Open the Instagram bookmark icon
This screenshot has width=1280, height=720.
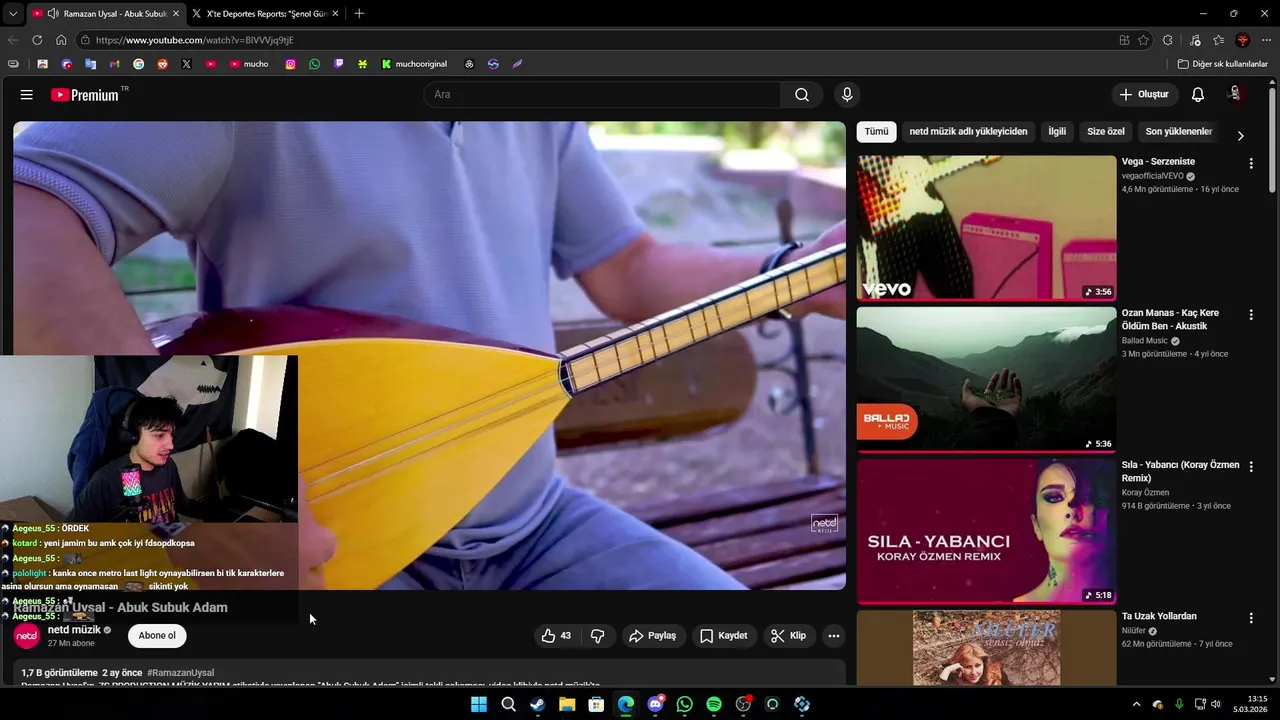(x=291, y=64)
